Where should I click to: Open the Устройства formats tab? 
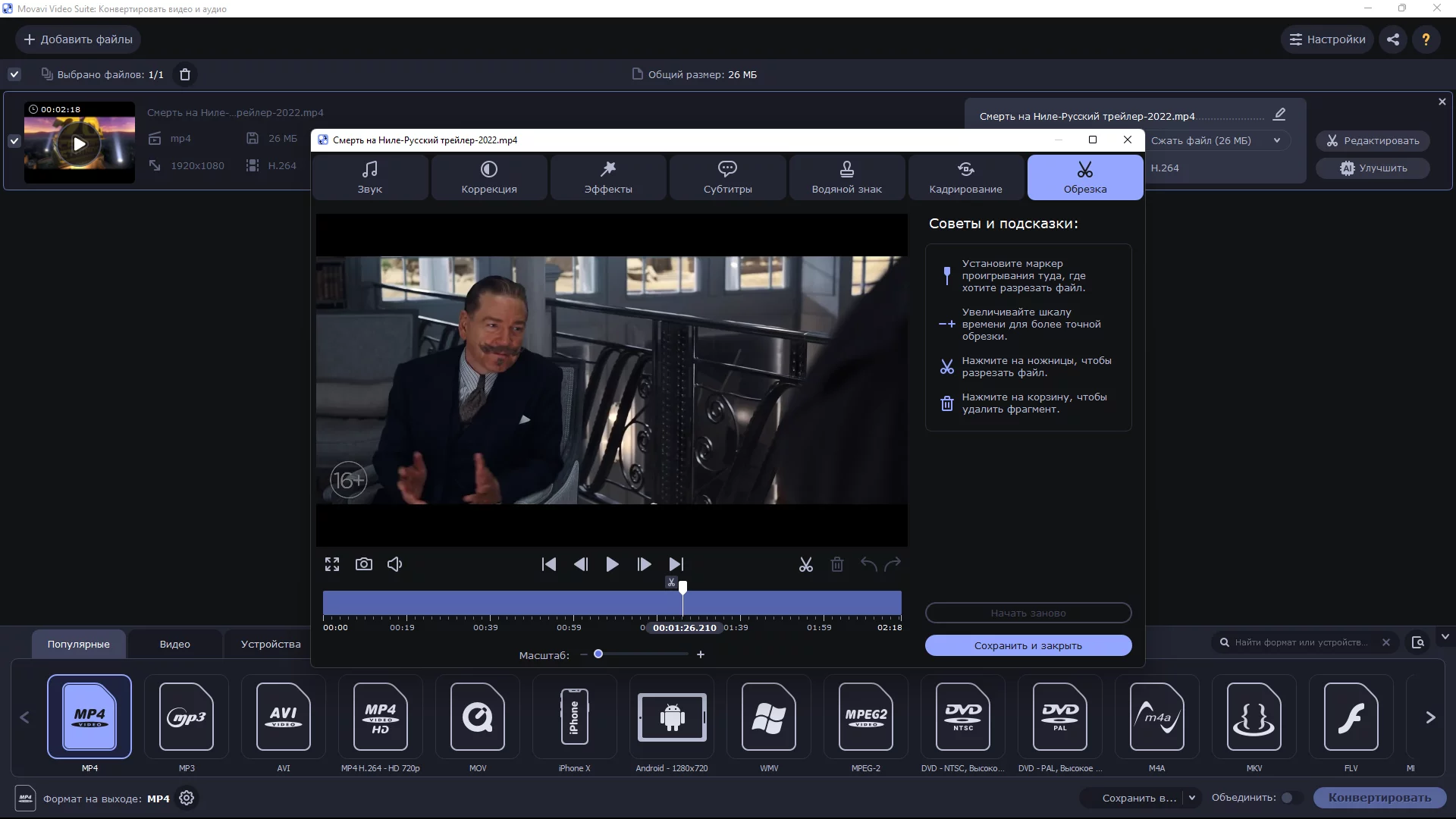(x=271, y=644)
